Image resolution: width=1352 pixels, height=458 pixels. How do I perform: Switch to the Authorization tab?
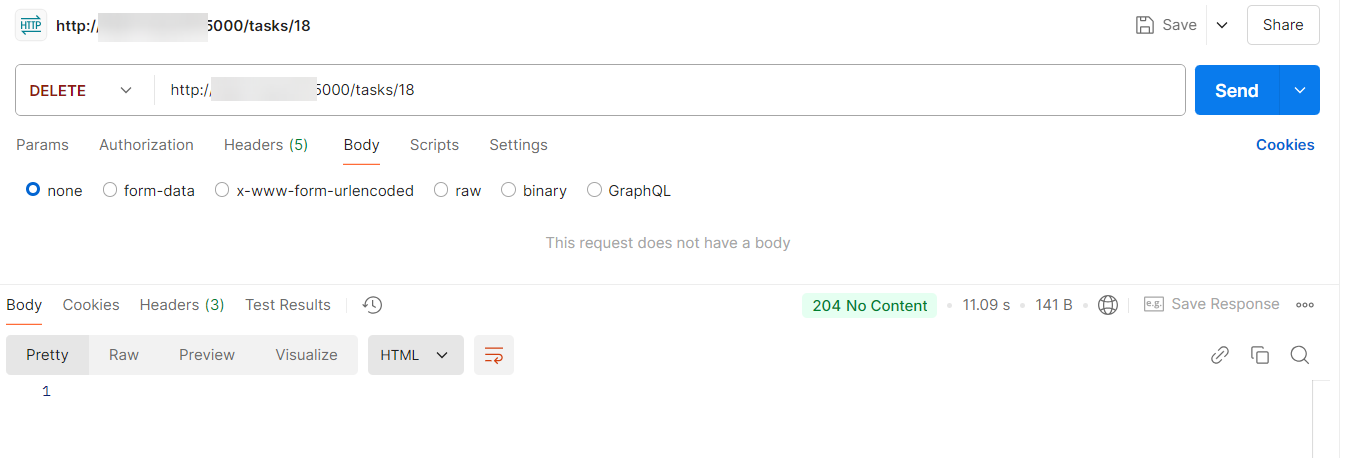146,145
